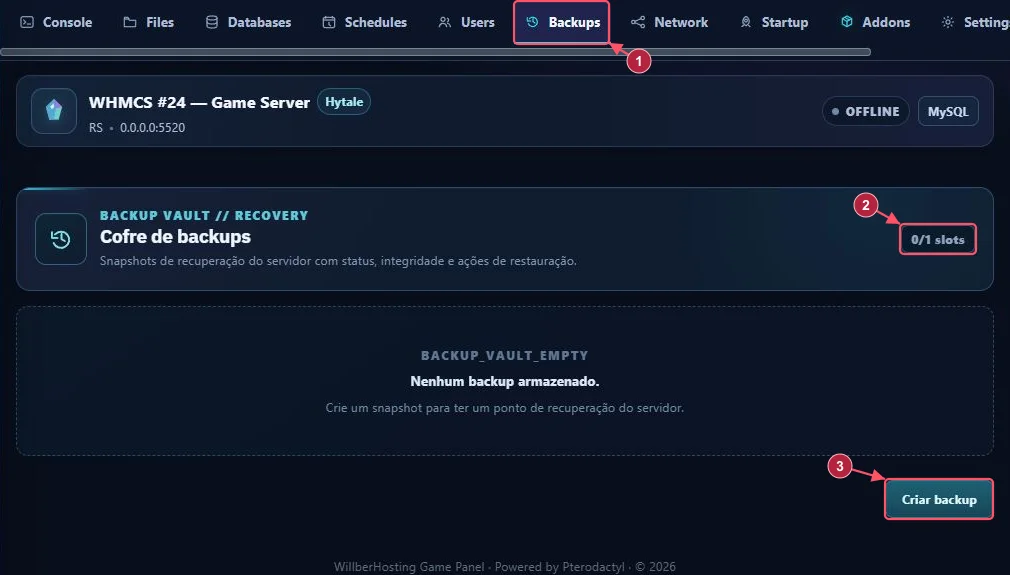Click the Network share icon
Viewport: 1010px width, 575px height.
pyautogui.click(x=638, y=23)
